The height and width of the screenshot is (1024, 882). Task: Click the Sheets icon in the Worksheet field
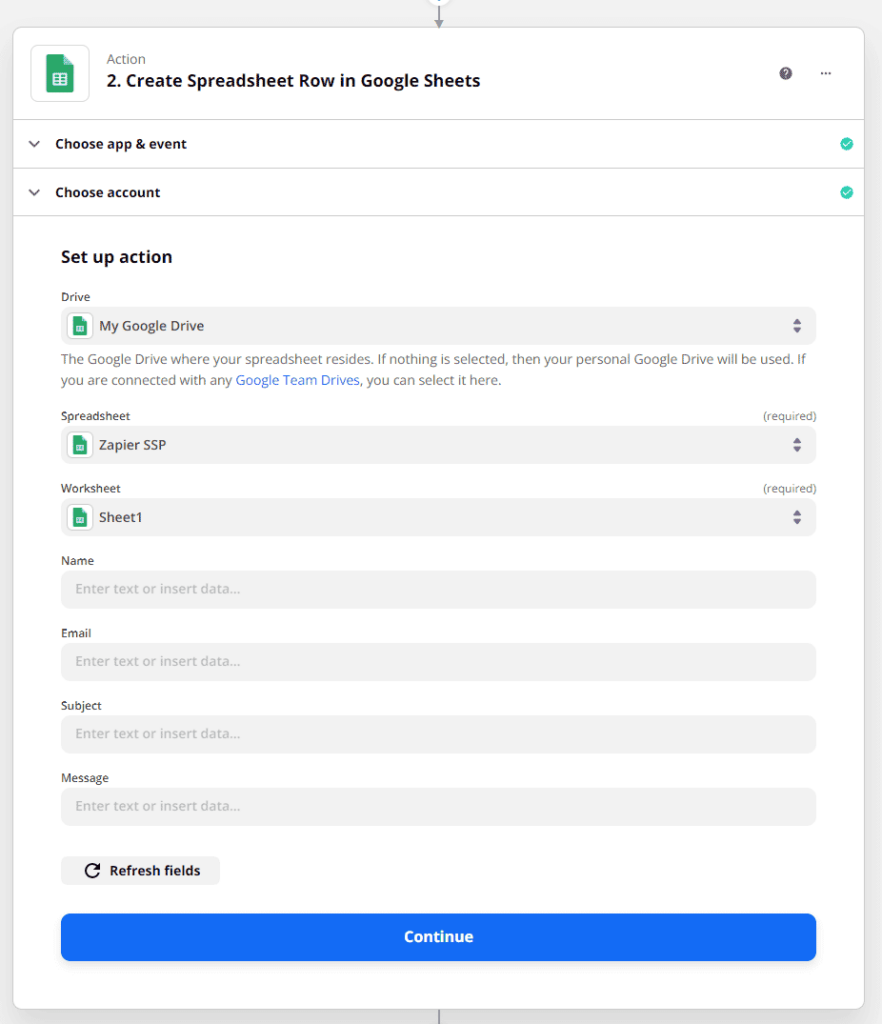[x=80, y=518]
